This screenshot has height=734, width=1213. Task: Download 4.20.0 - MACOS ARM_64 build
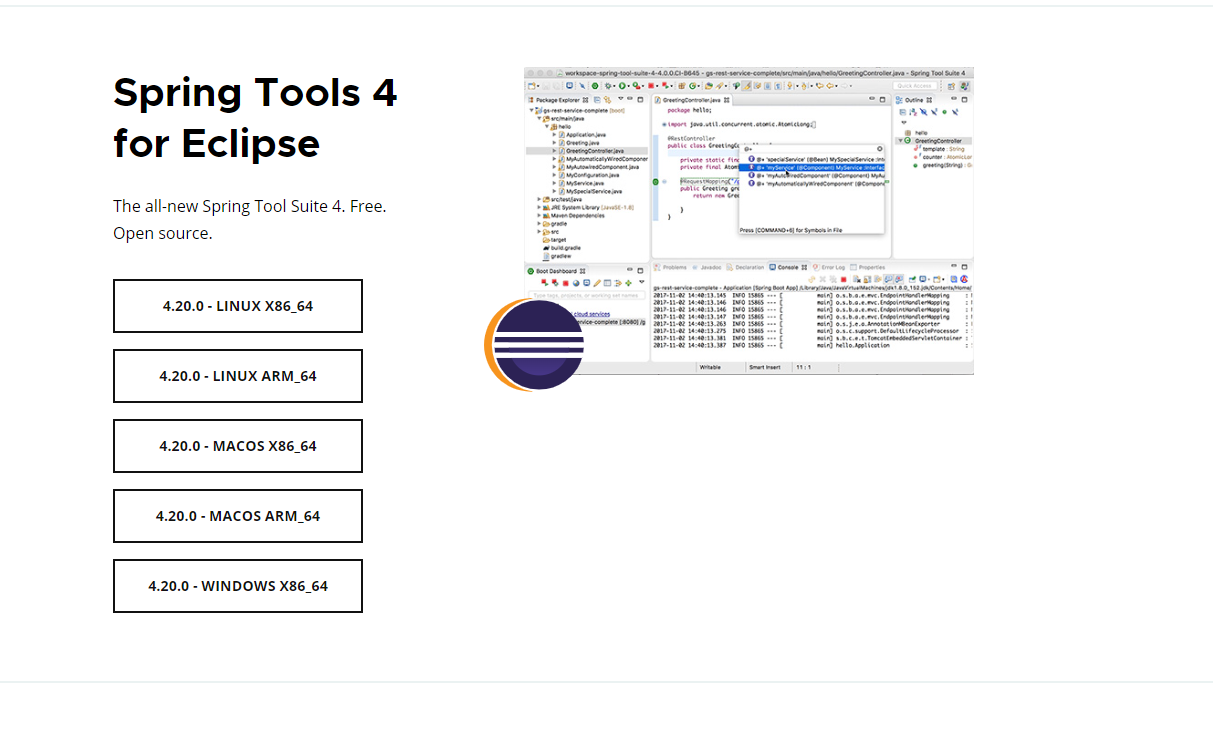pyautogui.click(x=238, y=516)
